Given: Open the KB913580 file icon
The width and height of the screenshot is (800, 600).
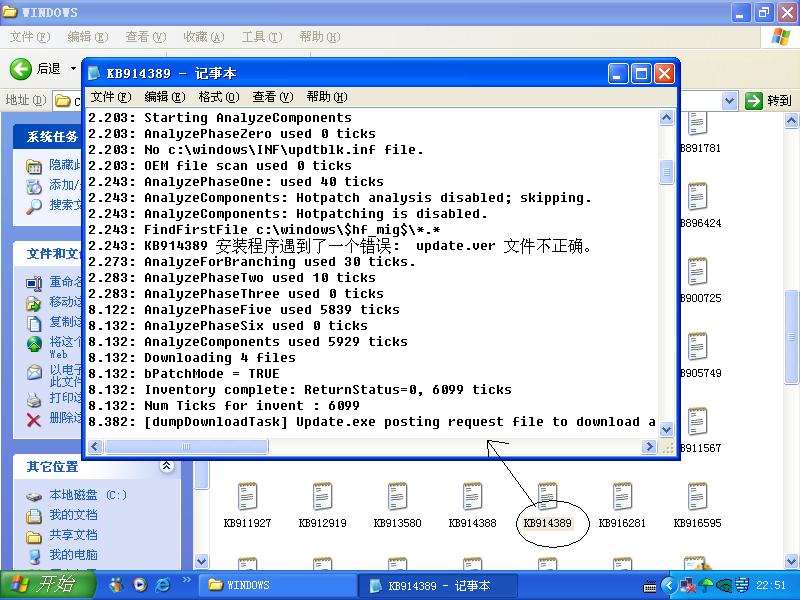Looking at the screenshot, I should pyautogui.click(x=397, y=496).
